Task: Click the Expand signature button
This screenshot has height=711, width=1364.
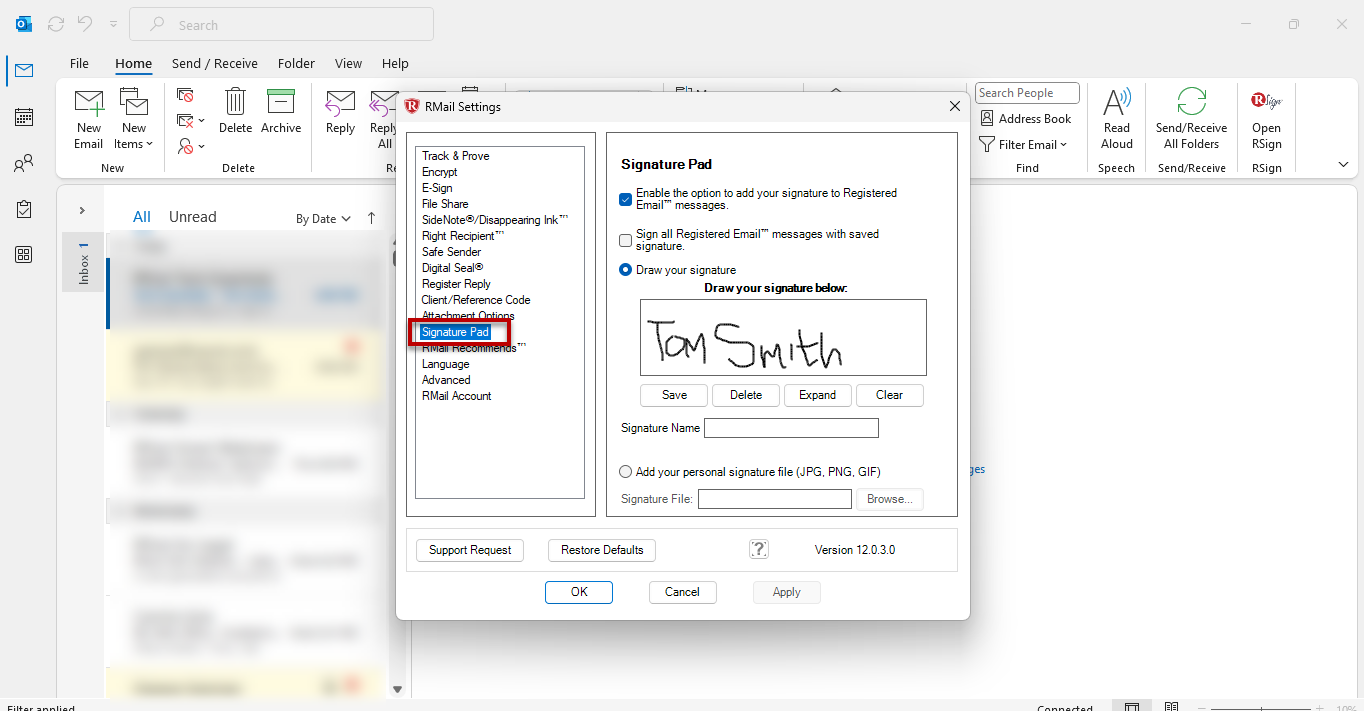Action: point(817,395)
